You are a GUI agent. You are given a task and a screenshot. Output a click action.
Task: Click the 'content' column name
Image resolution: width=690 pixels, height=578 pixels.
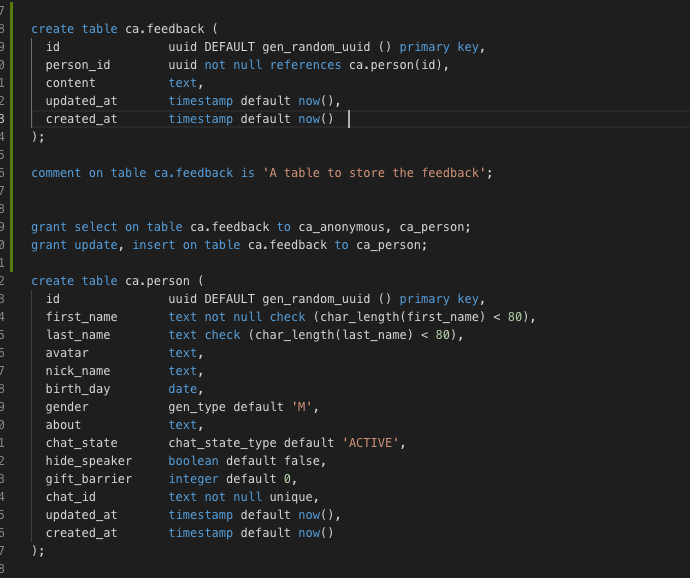(x=70, y=83)
